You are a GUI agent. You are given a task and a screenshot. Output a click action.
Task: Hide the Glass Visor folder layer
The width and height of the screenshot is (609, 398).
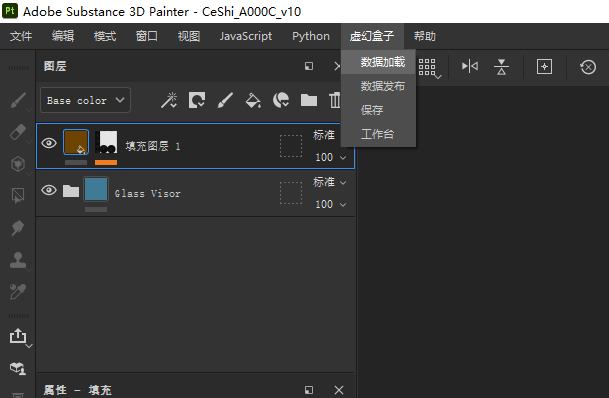[49, 190]
